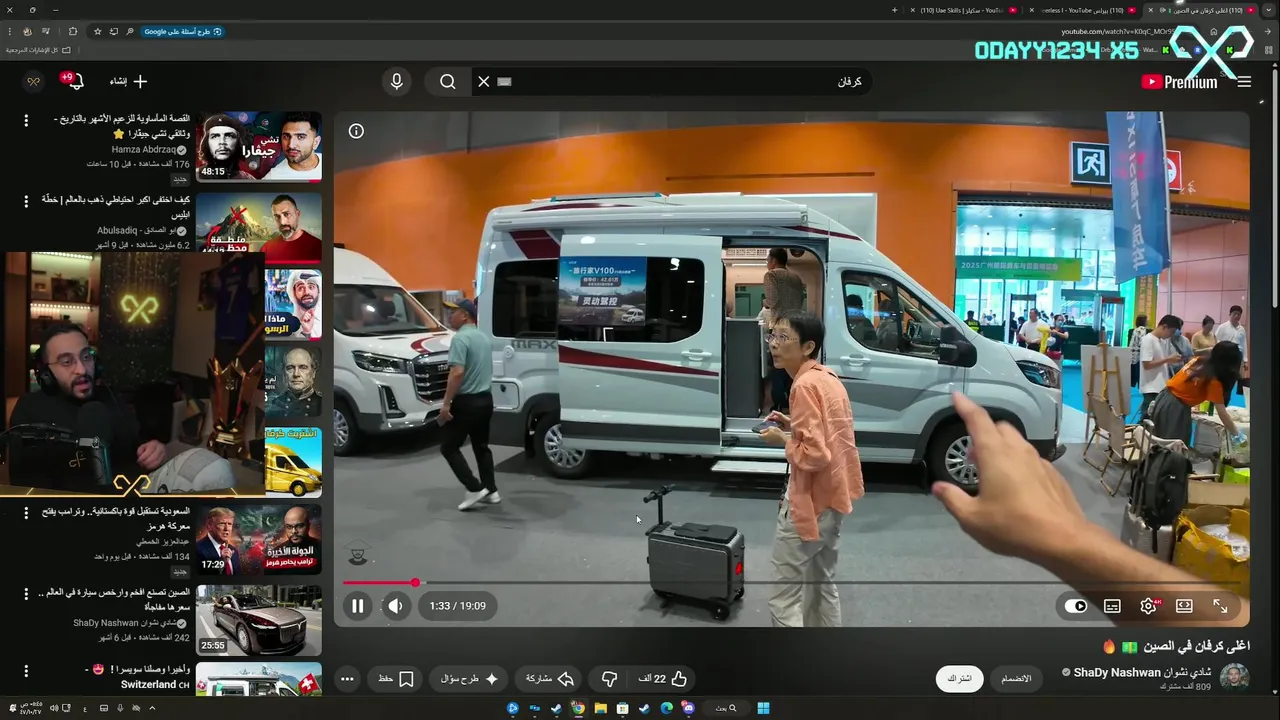Open the Create (إنشاء) button
Screen dimensions: 1280x720
tap(129, 81)
